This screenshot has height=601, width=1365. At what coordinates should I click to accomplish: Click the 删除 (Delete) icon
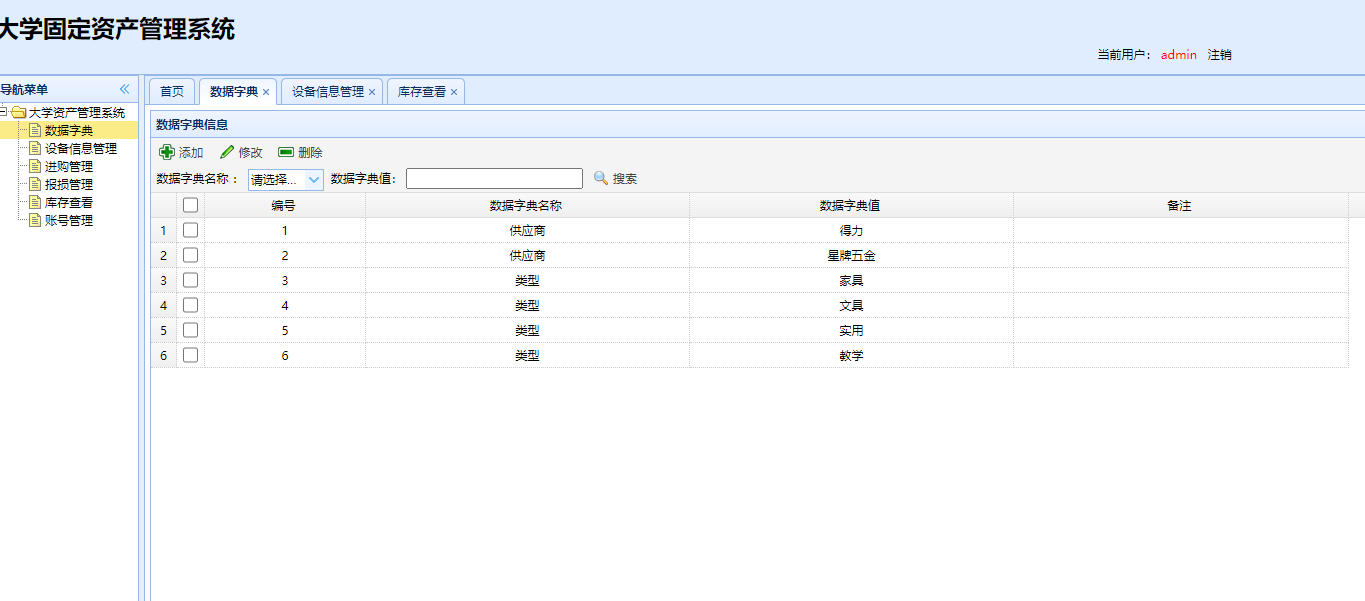[284, 152]
